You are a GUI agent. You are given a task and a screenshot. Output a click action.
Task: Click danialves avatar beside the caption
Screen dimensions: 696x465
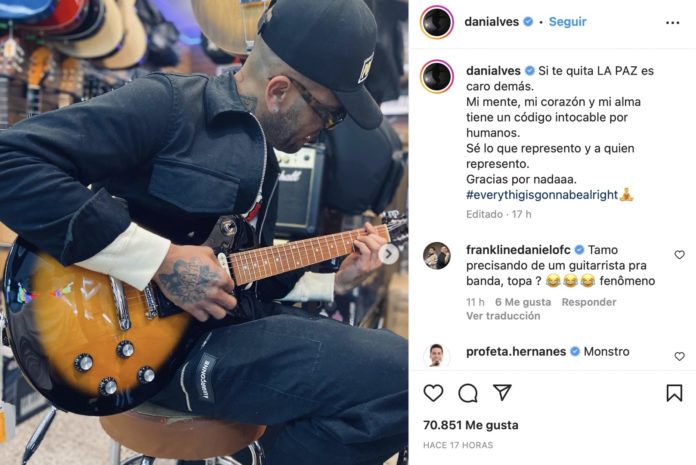point(437,77)
